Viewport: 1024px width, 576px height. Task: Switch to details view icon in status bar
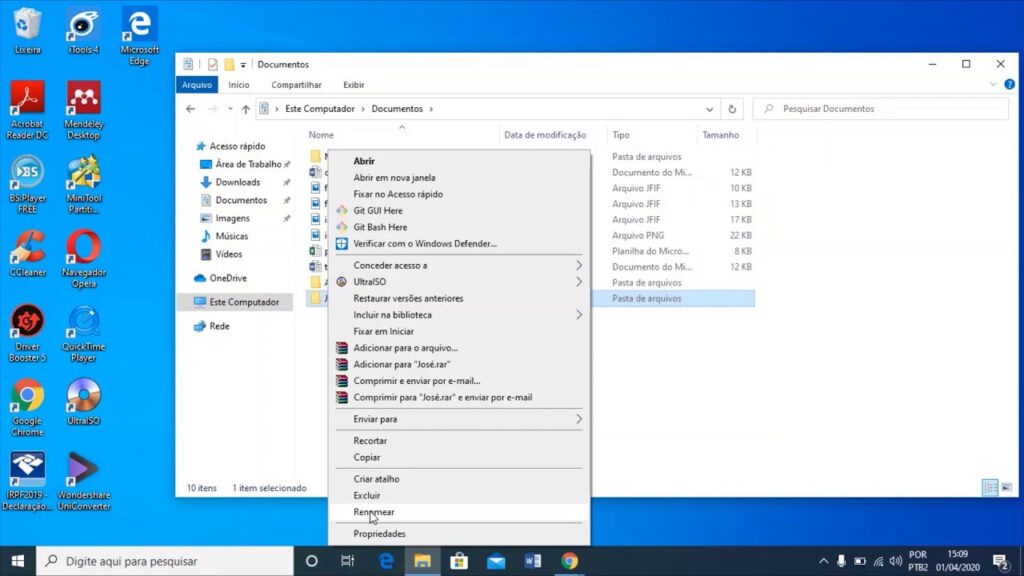pyautogui.click(x=990, y=488)
